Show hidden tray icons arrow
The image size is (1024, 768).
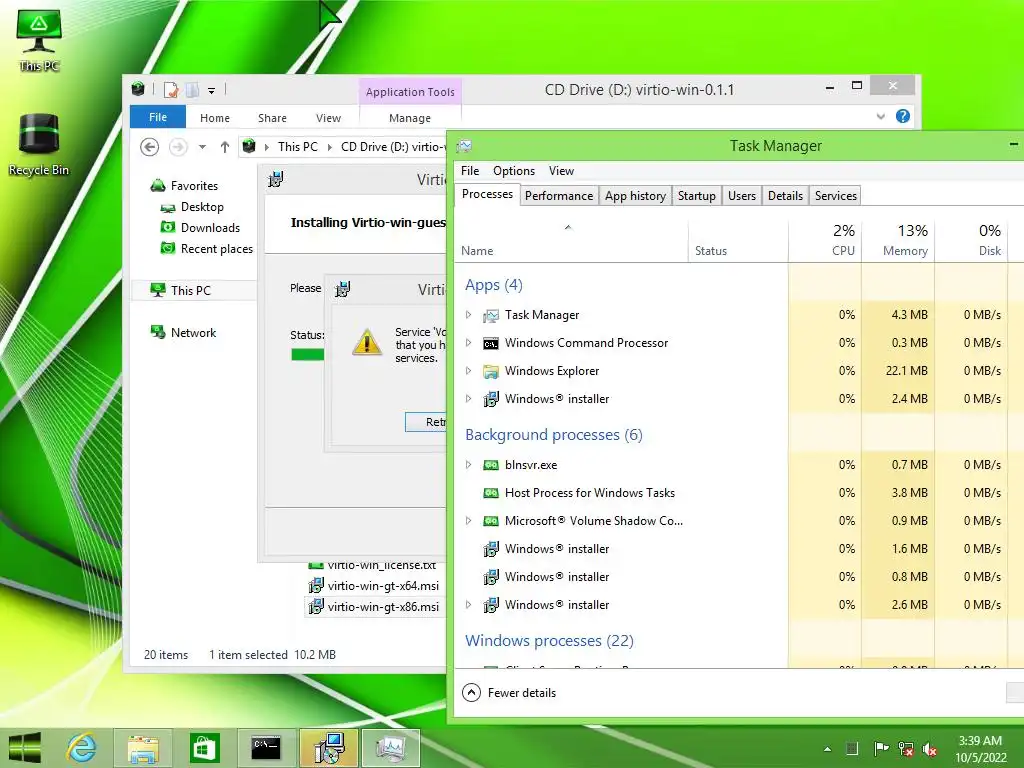click(827, 749)
